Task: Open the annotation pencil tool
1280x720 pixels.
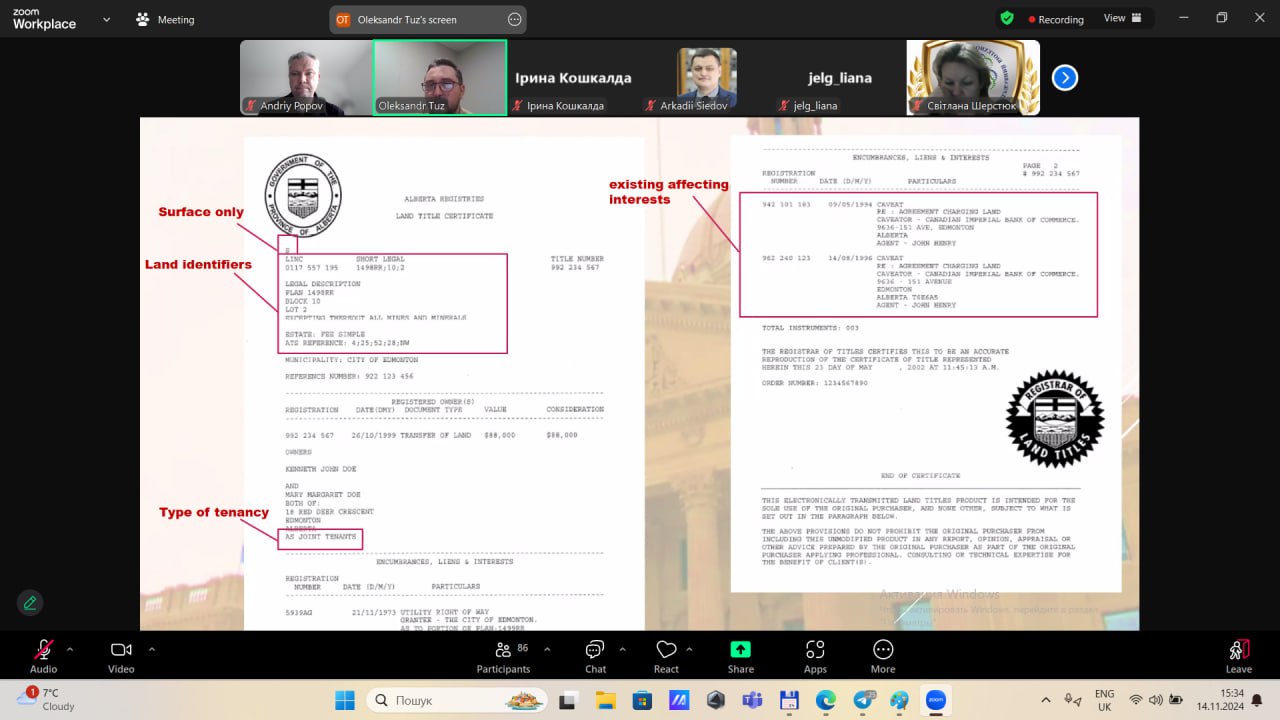Action: pos(30,603)
